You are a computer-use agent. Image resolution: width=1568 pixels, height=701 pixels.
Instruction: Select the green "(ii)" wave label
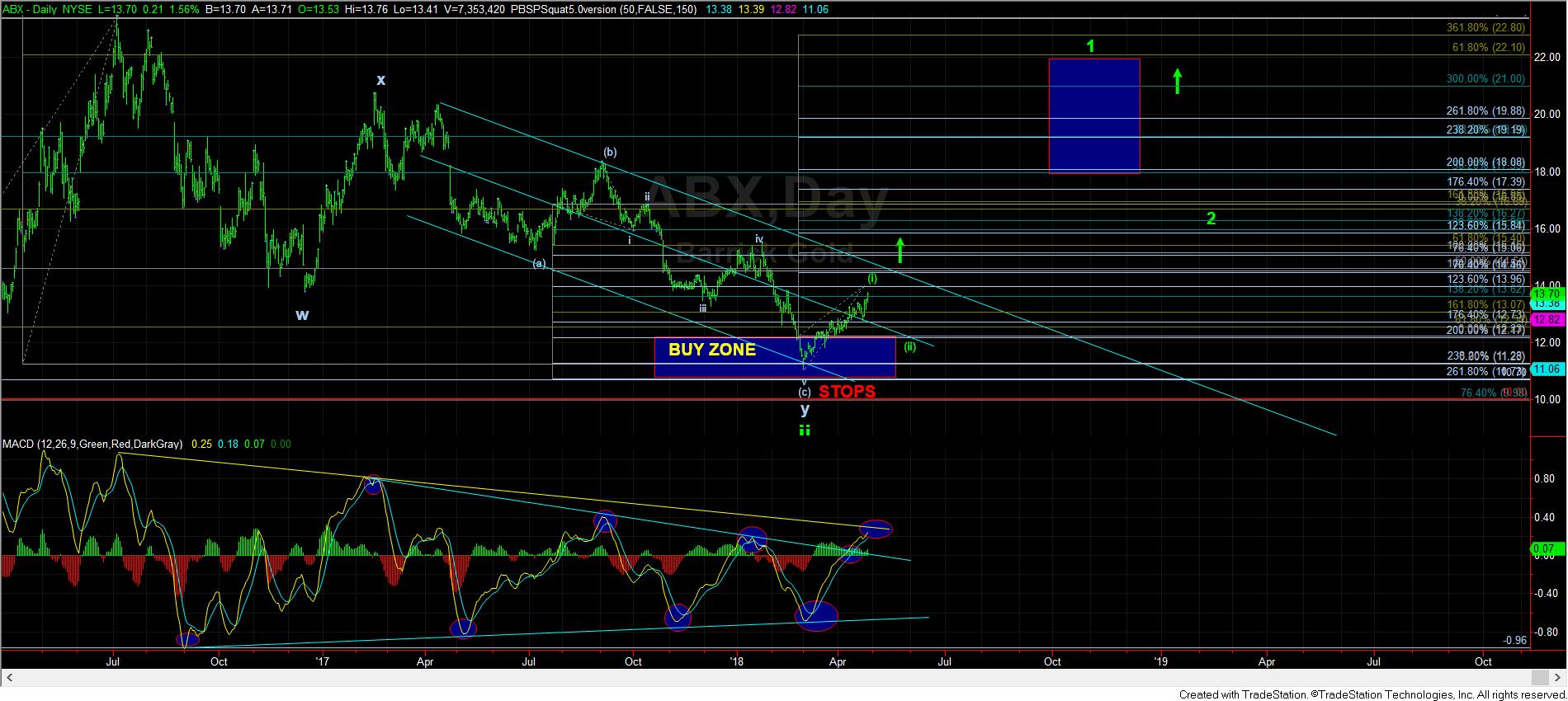(909, 347)
